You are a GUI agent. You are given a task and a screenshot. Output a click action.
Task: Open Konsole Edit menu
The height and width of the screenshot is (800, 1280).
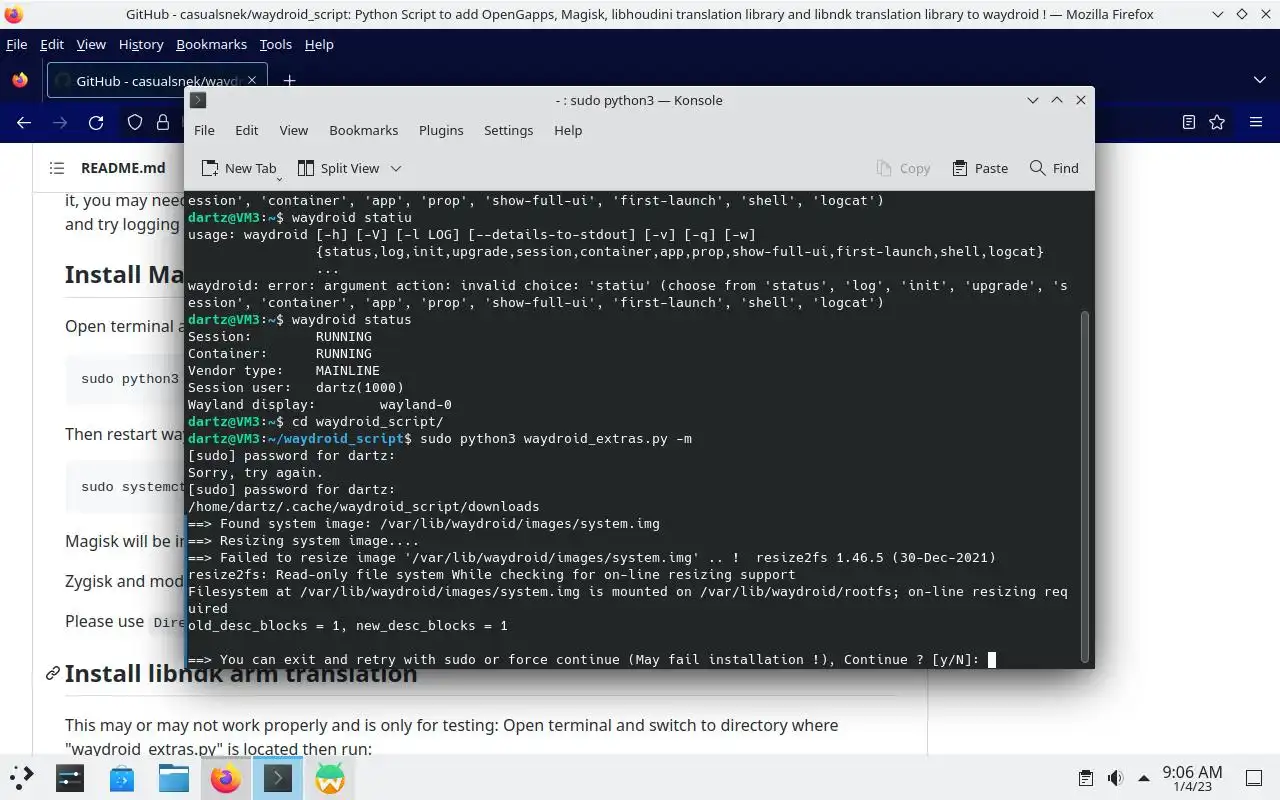click(246, 130)
